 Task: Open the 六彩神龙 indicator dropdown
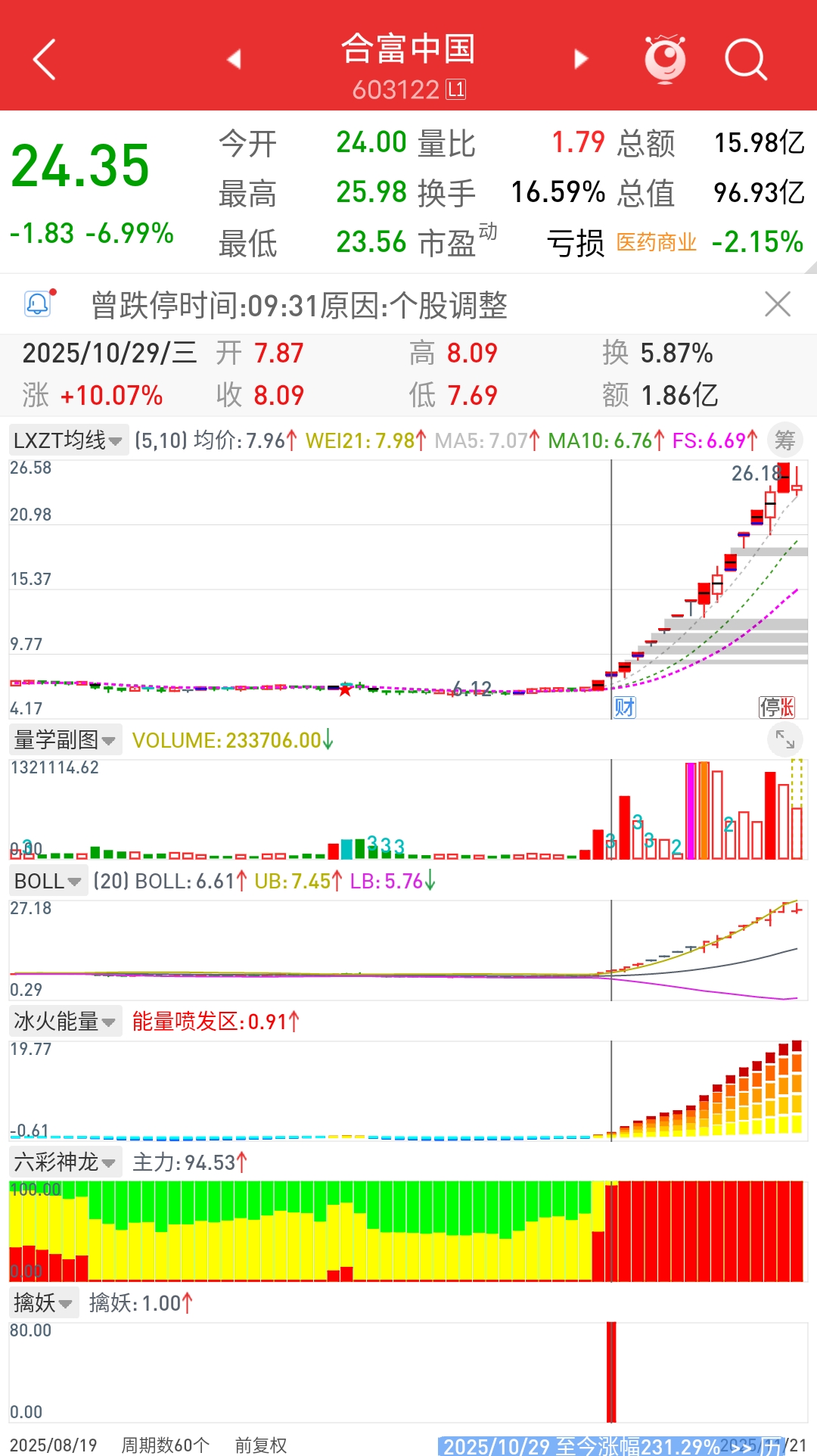tap(65, 1162)
